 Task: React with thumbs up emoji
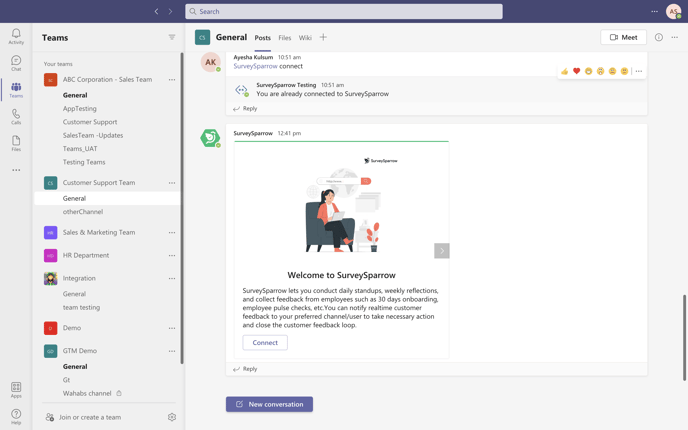click(x=564, y=71)
